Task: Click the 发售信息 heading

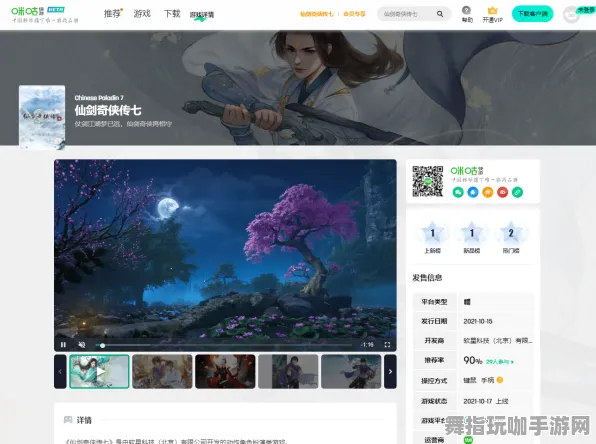Action: [427, 278]
